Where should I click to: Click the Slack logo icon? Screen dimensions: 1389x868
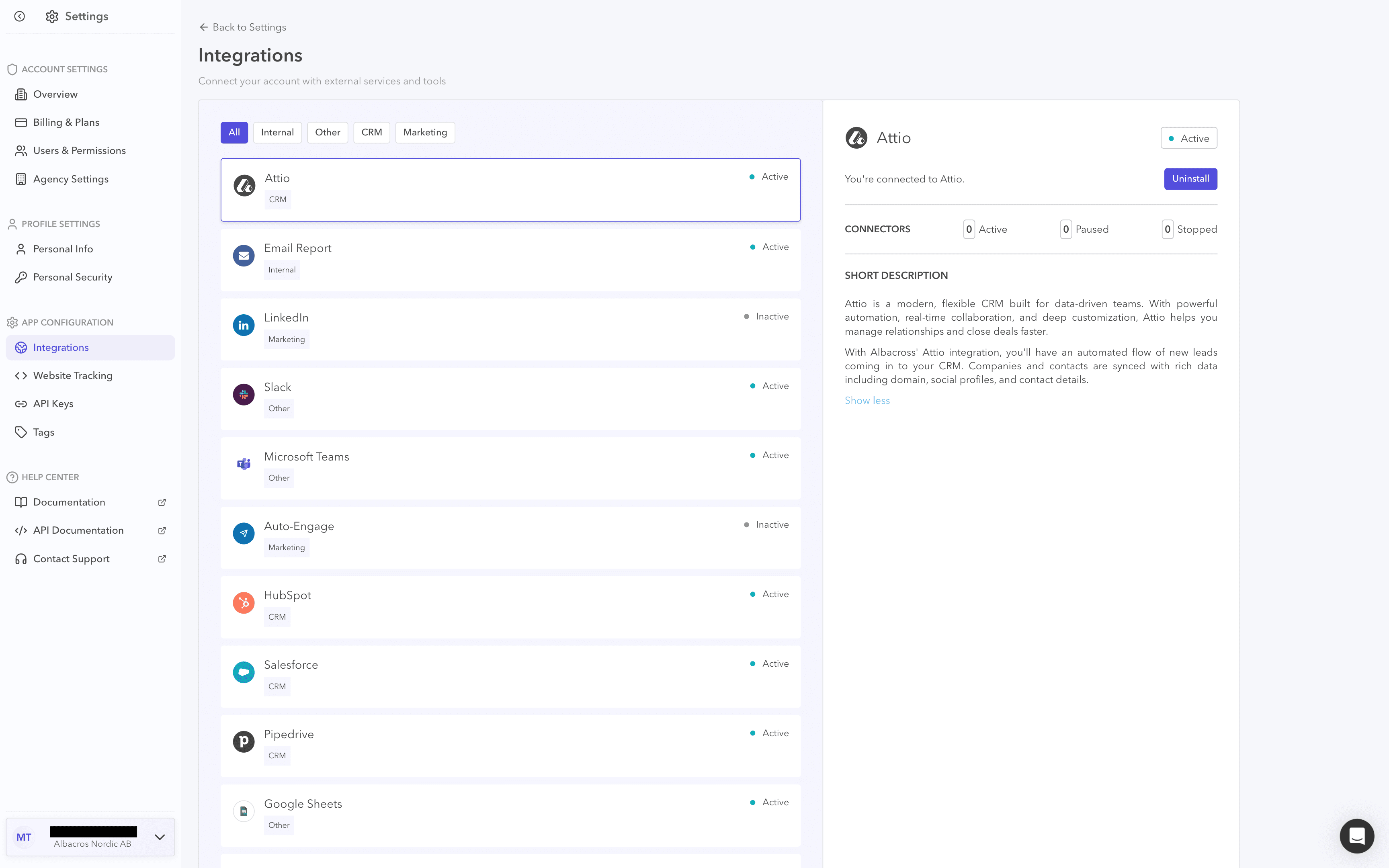[244, 394]
